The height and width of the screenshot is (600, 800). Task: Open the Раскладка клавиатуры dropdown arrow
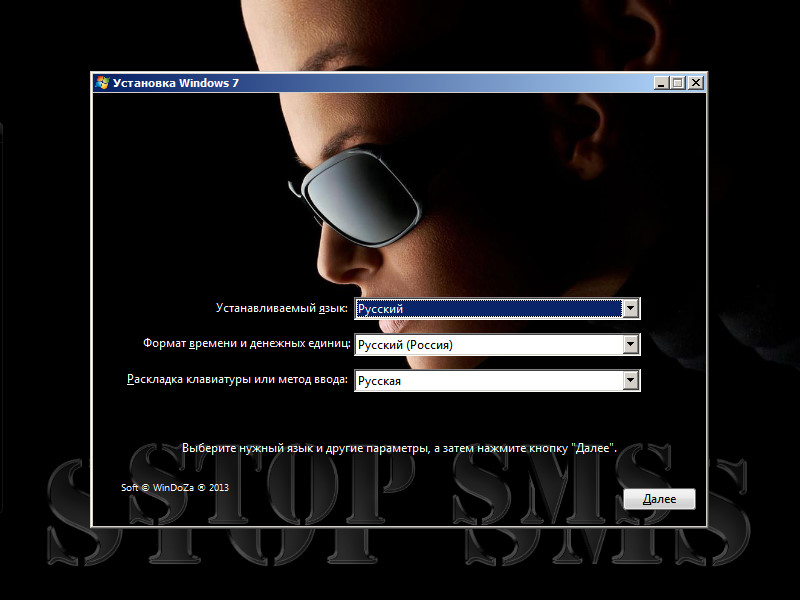coord(631,380)
